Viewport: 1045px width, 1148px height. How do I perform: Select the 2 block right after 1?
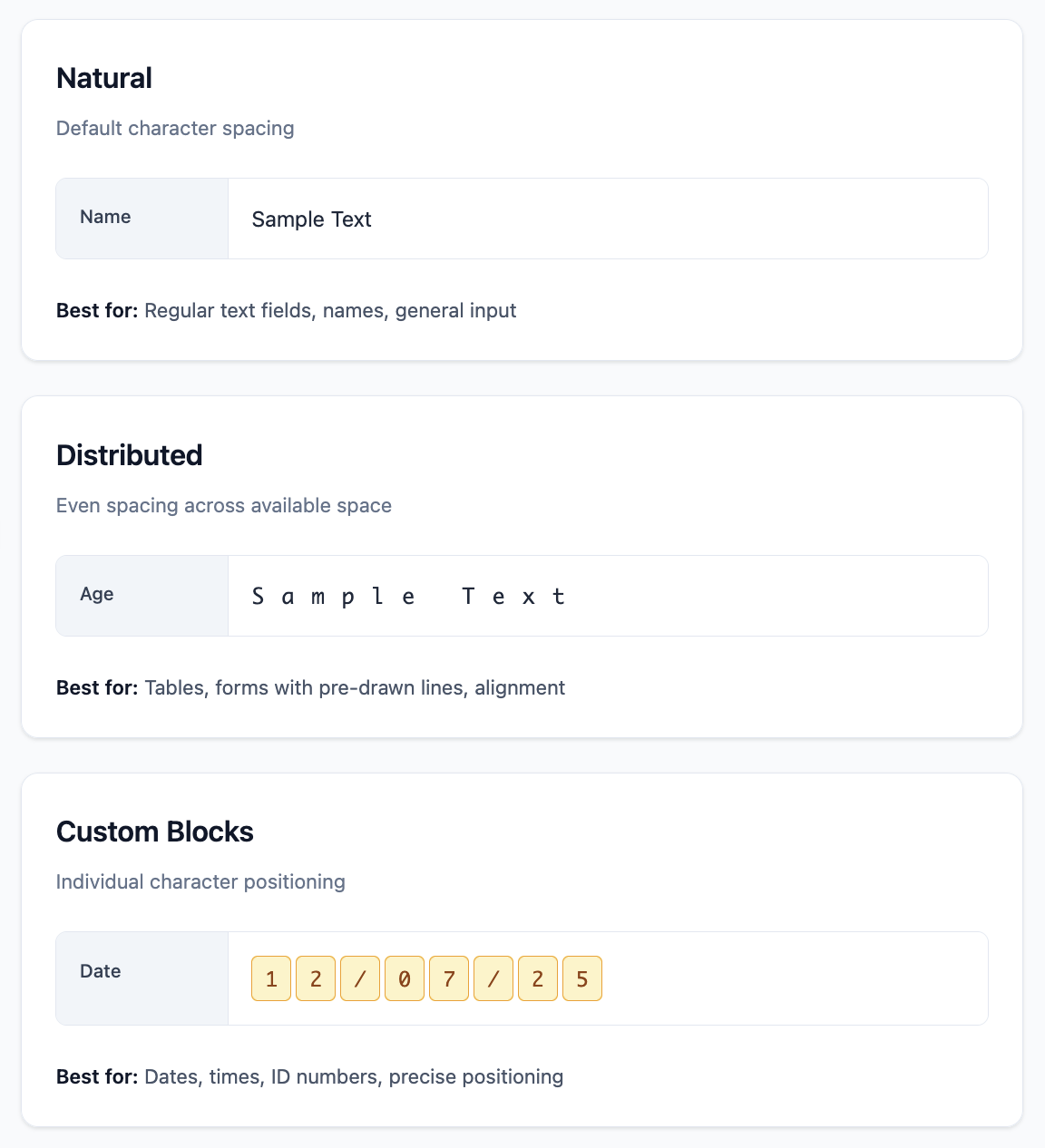pyautogui.click(x=316, y=978)
